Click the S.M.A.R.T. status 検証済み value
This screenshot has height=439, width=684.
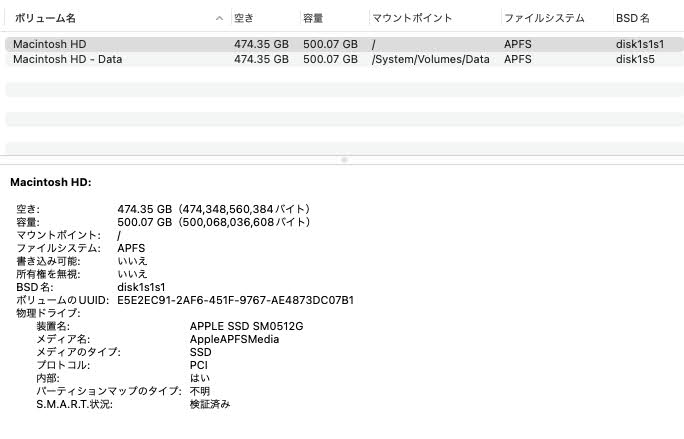pyautogui.click(x=210, y=404)
